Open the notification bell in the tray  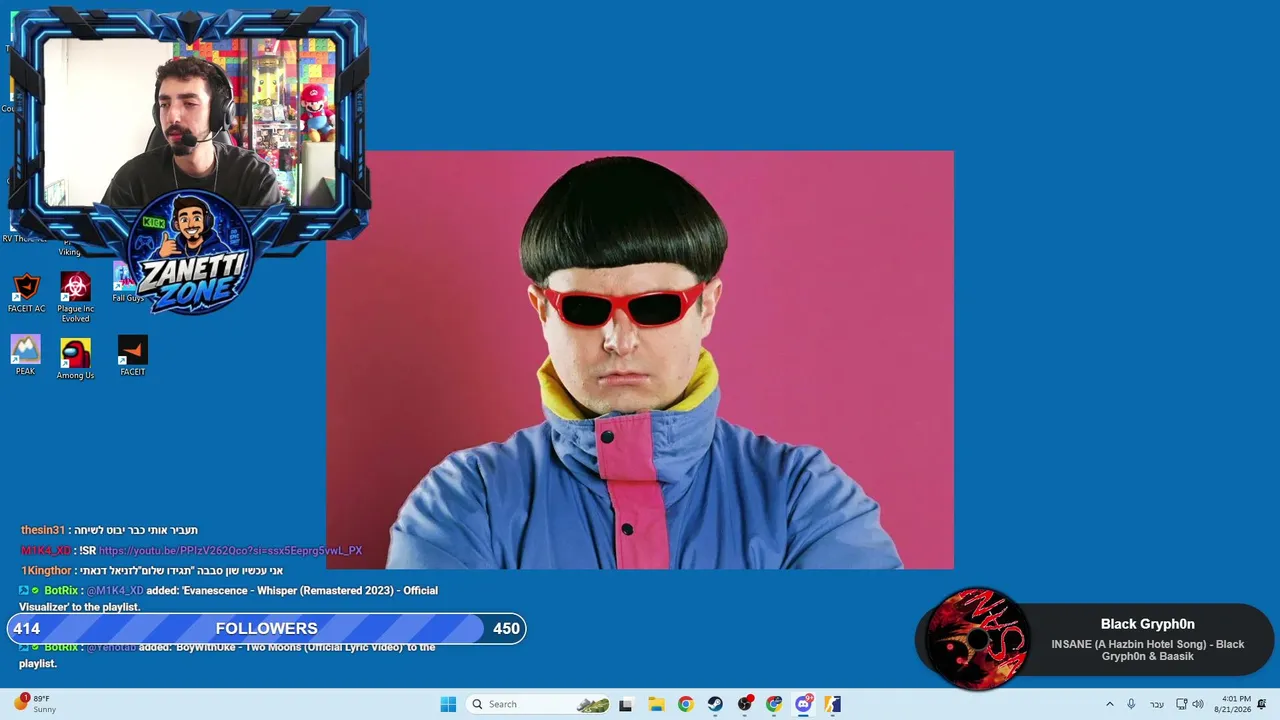[x=1262, y=704]
